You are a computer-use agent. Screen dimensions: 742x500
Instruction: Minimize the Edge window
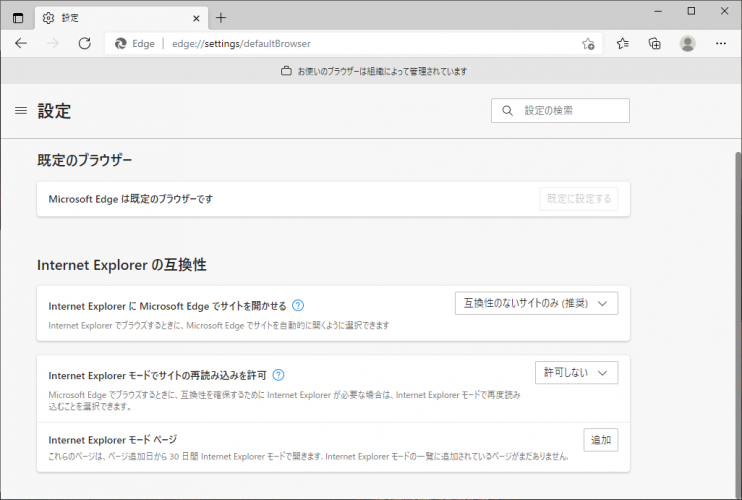(x=658, y=11)
